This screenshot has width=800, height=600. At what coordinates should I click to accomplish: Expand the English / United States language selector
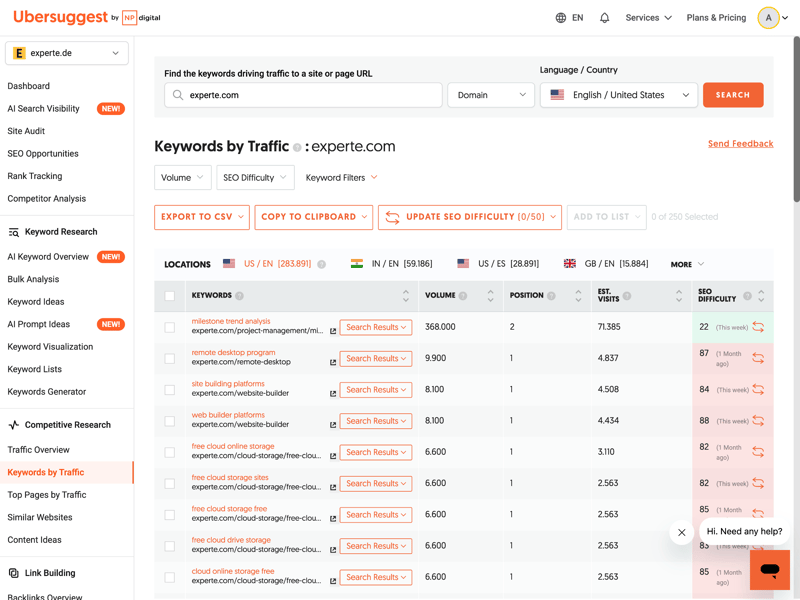[x=619, y=95]
